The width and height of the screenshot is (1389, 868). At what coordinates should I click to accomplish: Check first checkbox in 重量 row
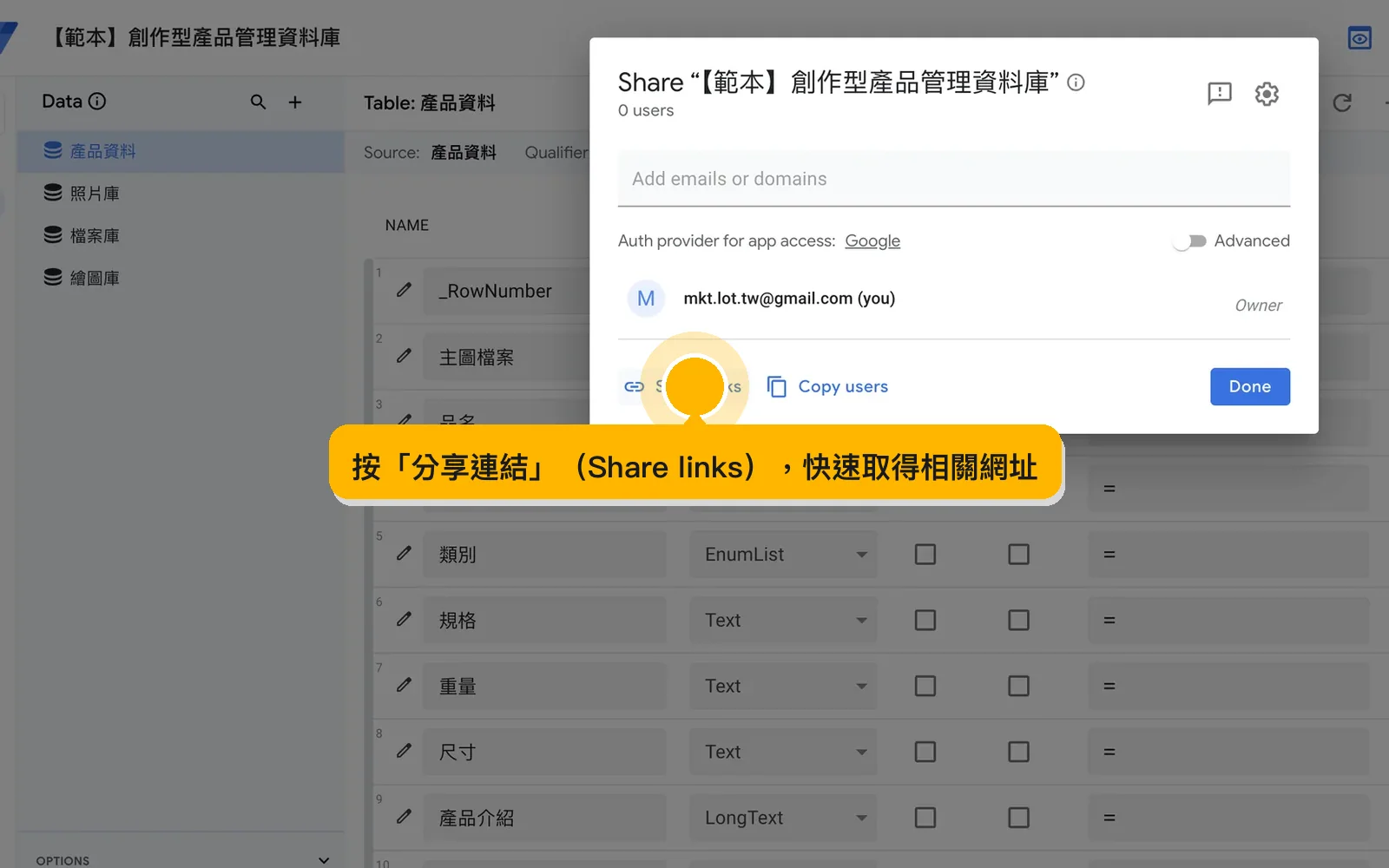tap(925, 687)
